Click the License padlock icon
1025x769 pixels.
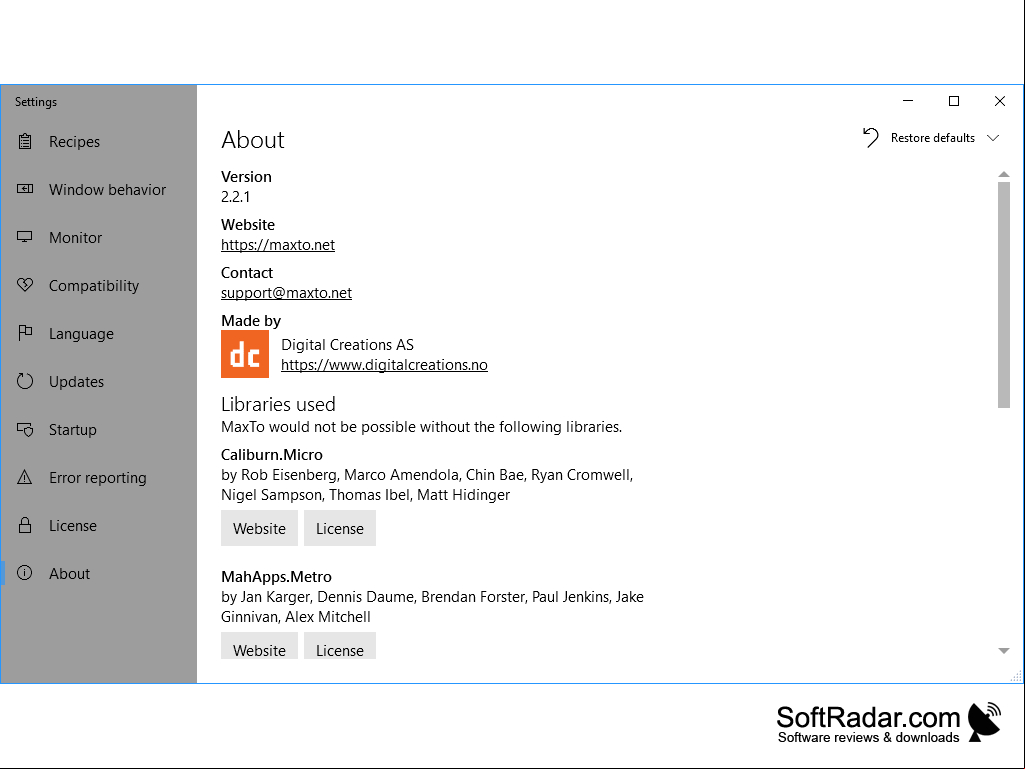25,525
